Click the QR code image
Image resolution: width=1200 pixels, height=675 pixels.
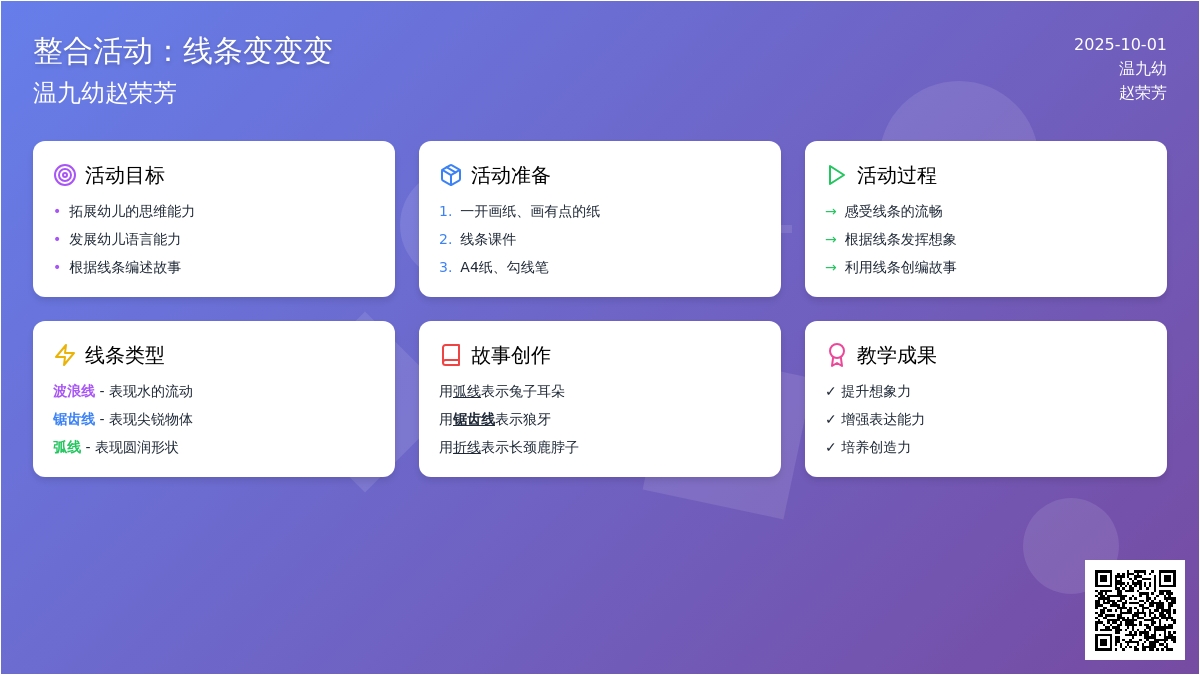pyautogui.click(x=1135, y=610)
